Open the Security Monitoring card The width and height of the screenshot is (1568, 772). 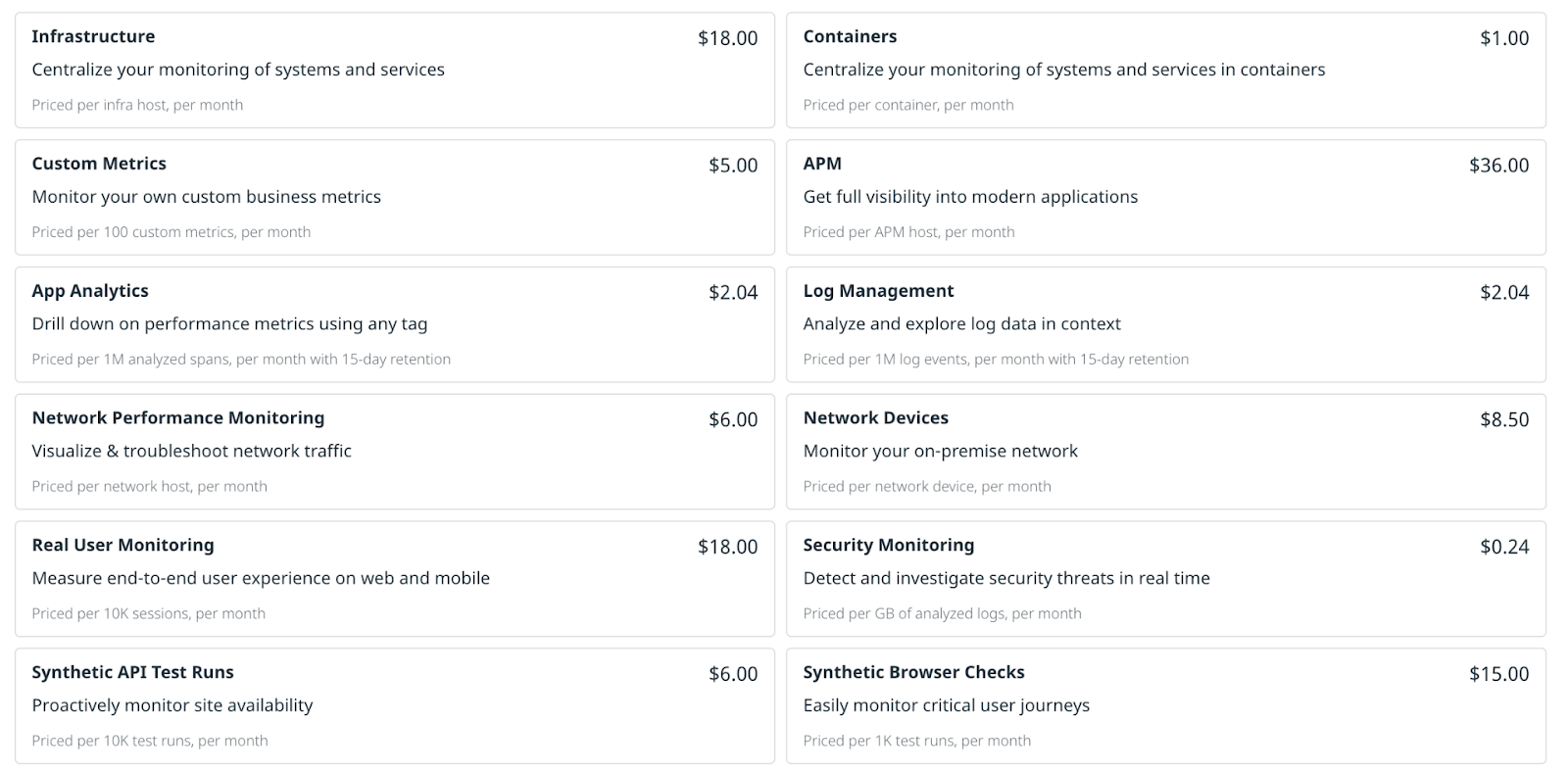pos(1165,579)
